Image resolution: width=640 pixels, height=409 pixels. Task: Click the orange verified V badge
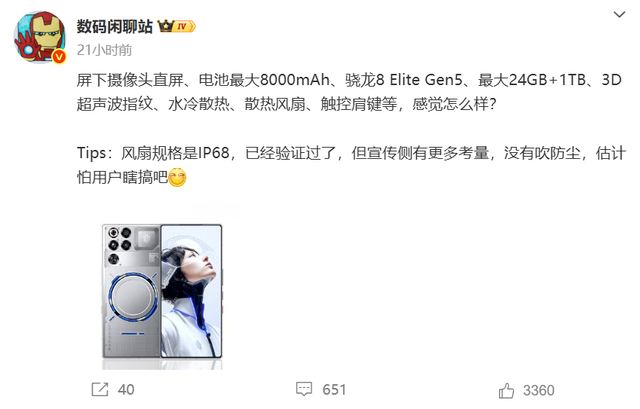point(59,57)
